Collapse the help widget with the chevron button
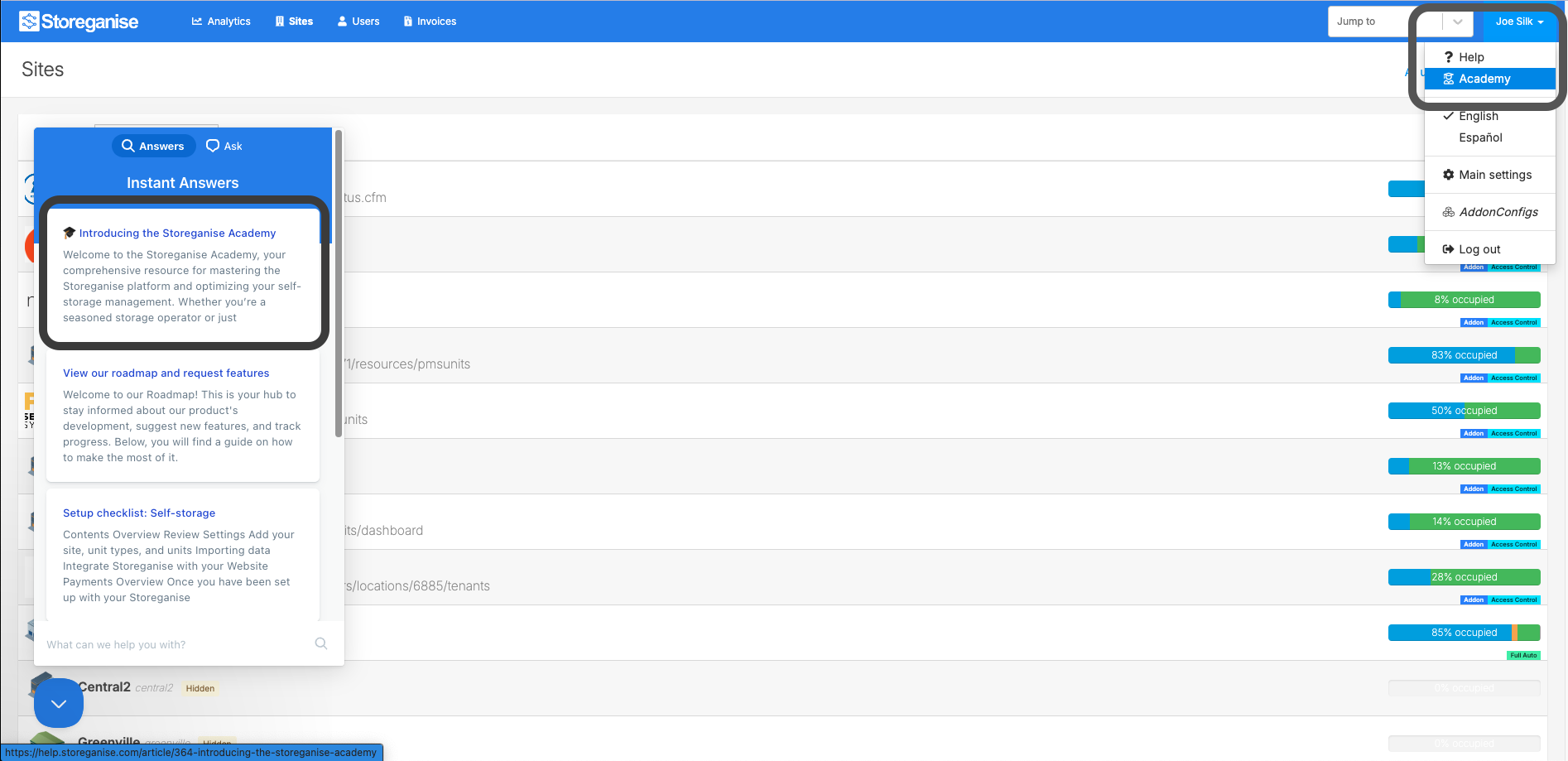Image resolution: width=1568 pixels, height=761 pixels. coord(59,704)
